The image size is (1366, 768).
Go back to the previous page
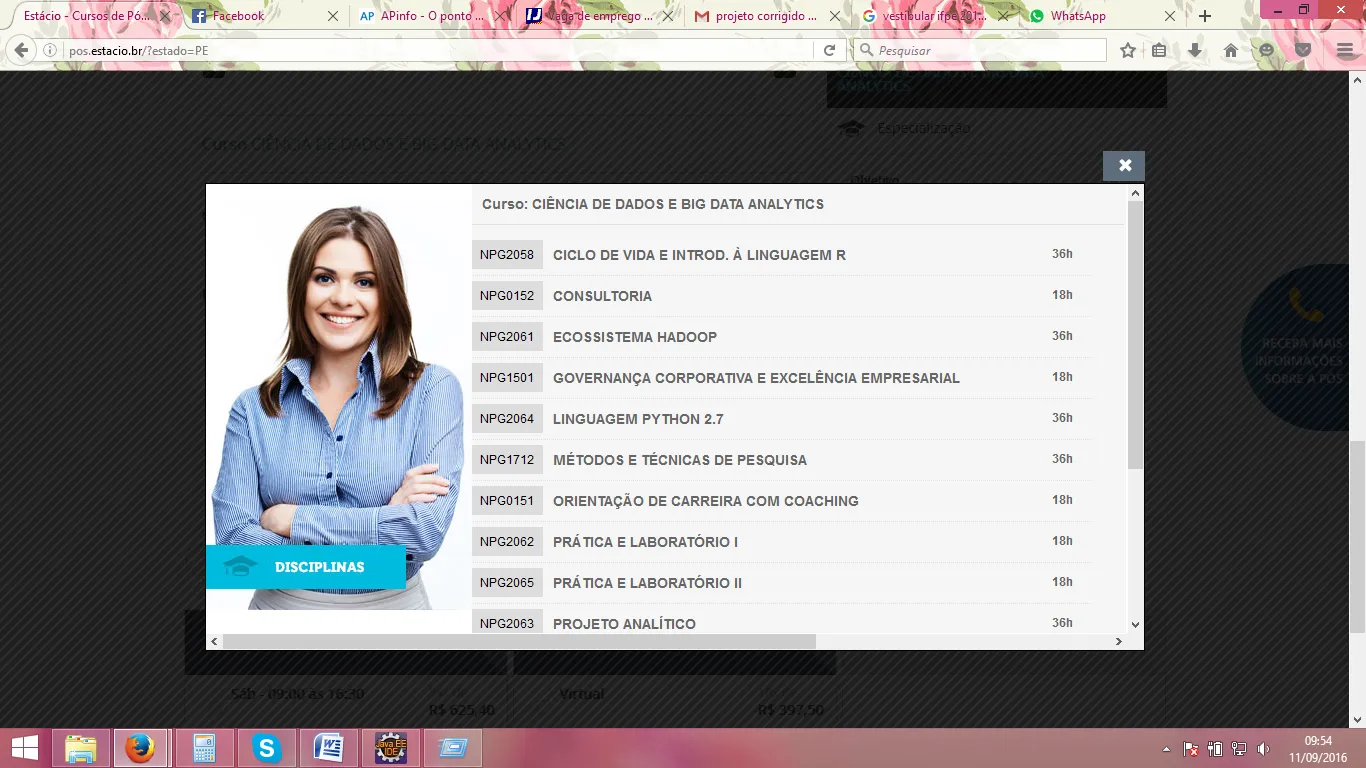click(21, 50)
